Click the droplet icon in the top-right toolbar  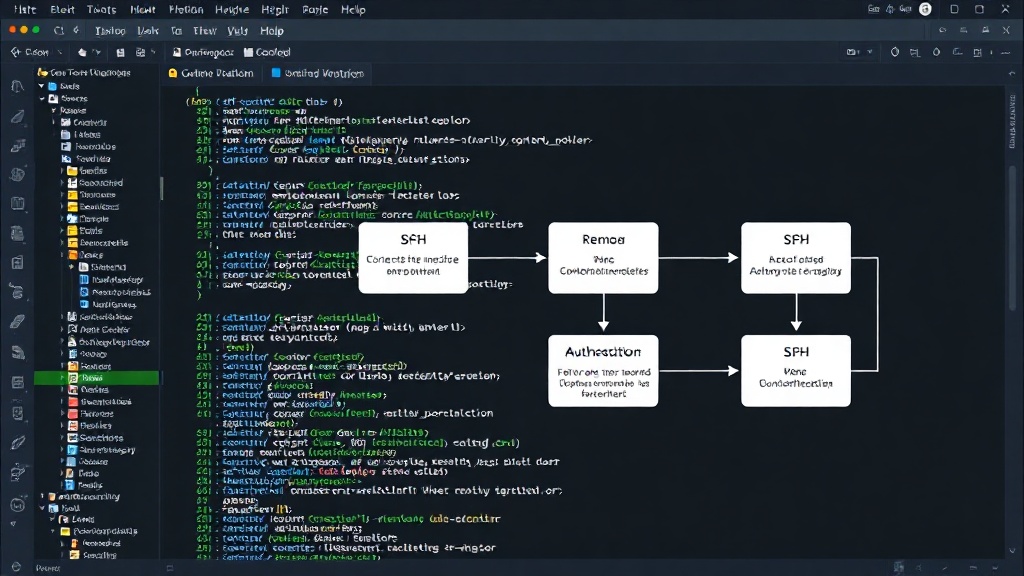pos(936,52)
